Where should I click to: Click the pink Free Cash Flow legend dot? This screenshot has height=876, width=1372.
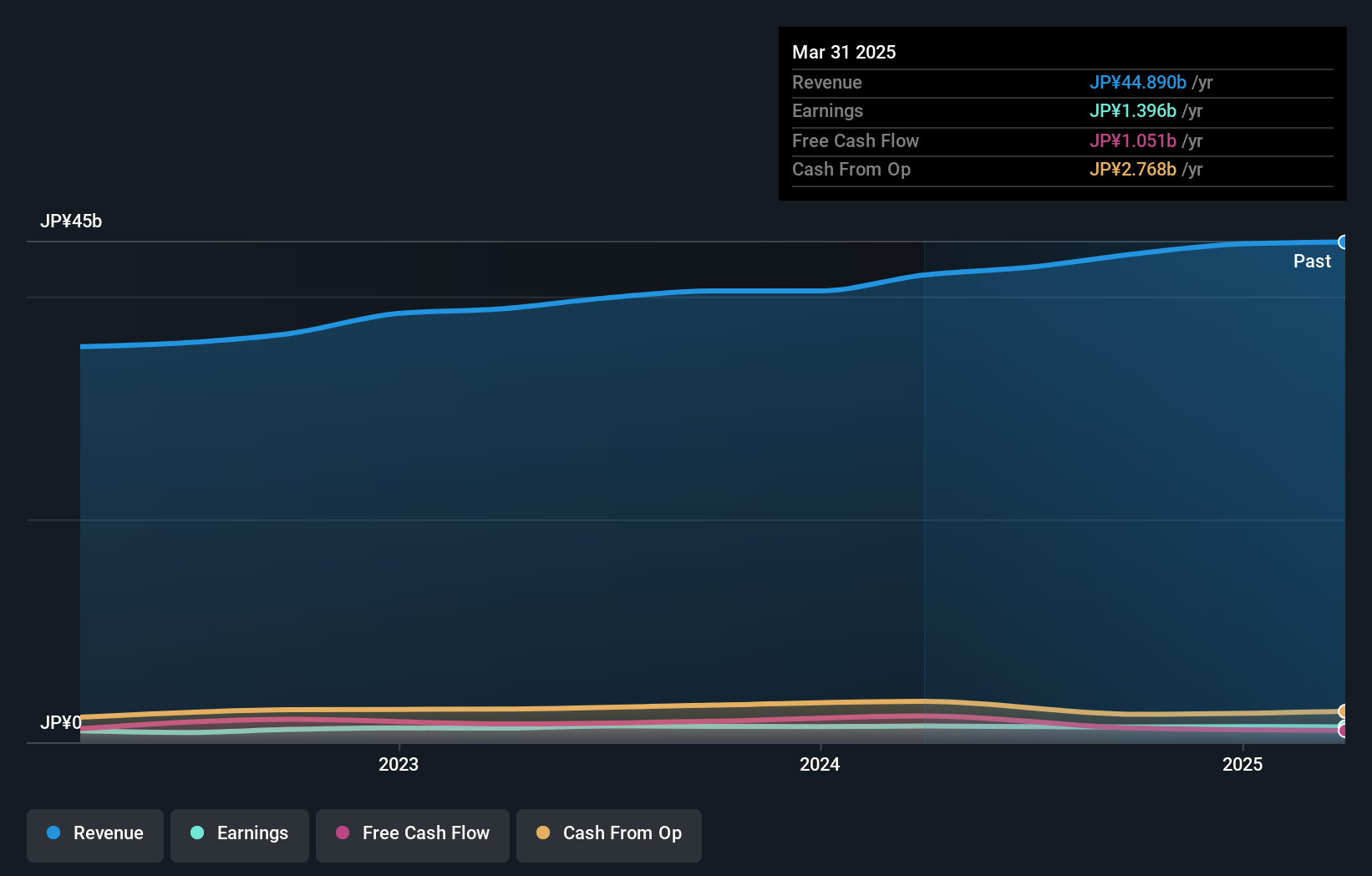point(343,833)
